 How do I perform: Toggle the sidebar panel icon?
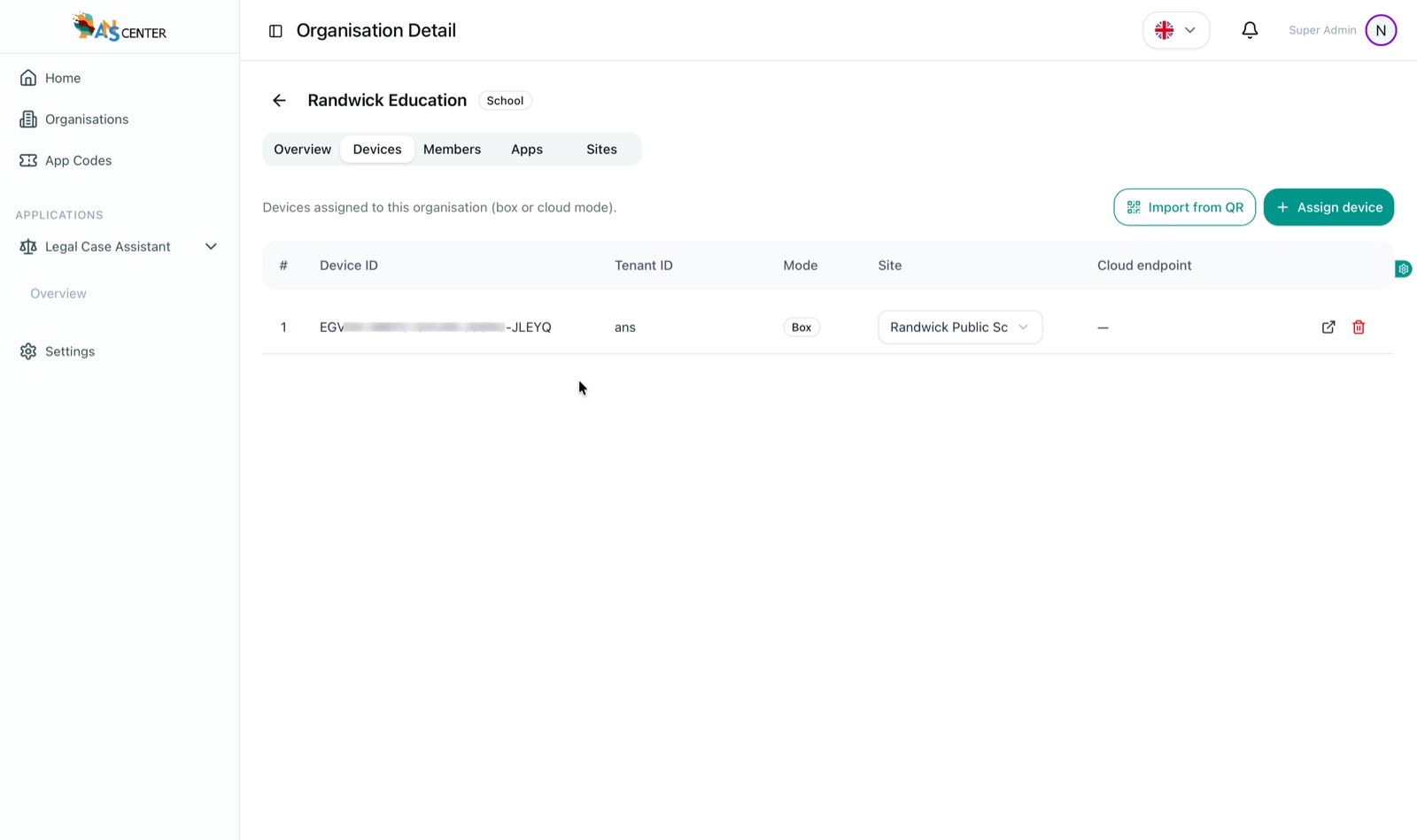click(275, 31)
